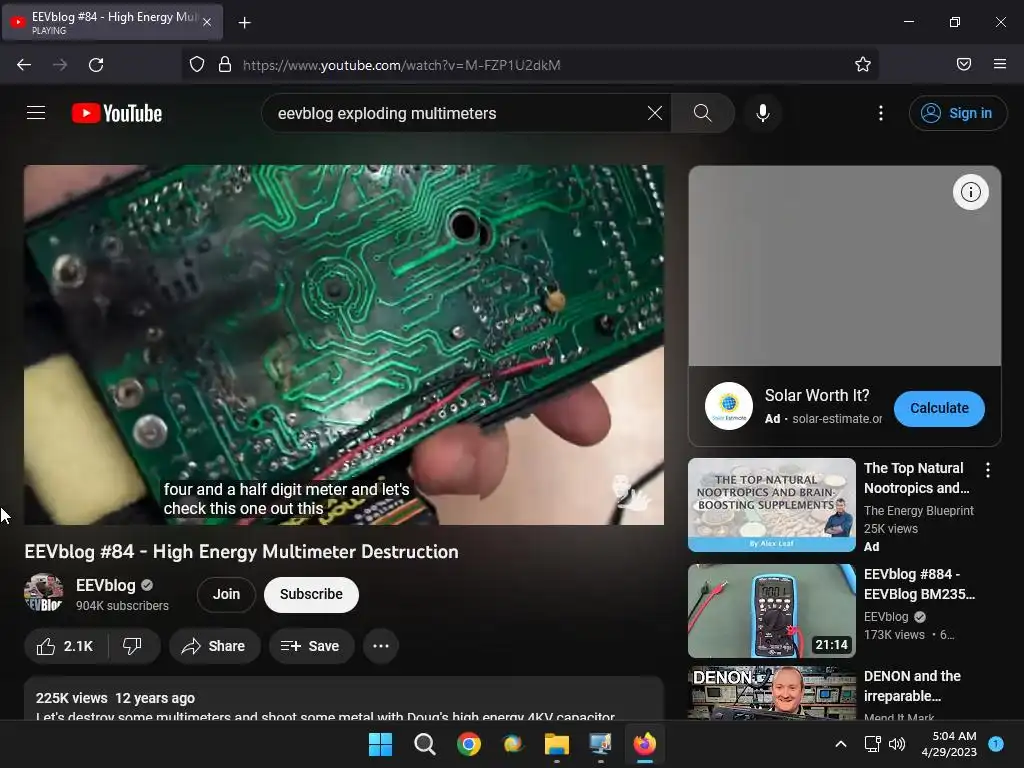Open The Energy Blueprint channel name
Screen dimensions: 1024x768
(x=918, y=511)
